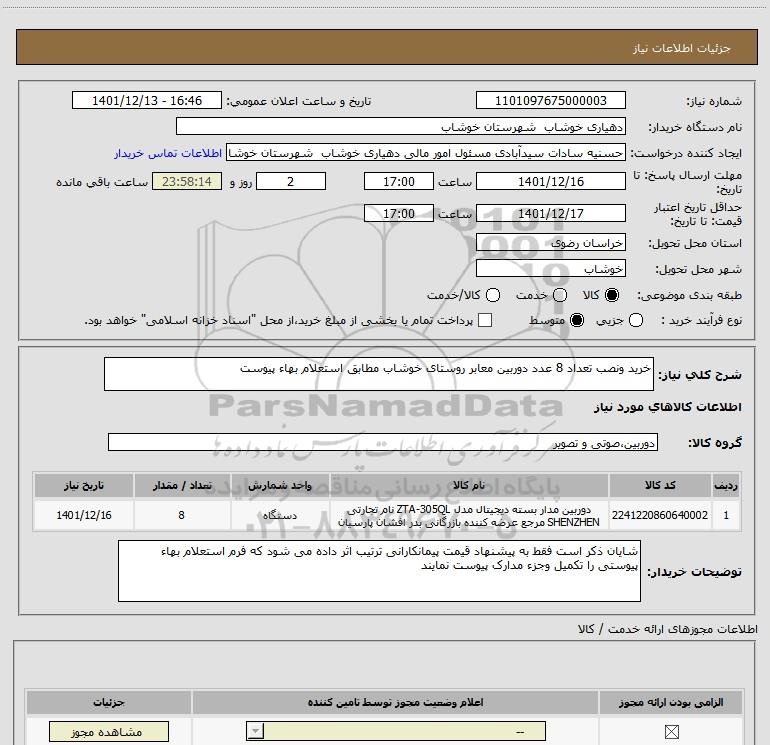Click the goods group field دوربین،صوتی و تصویر
This screenshot has height=745, width=770.
coord(383,442)
